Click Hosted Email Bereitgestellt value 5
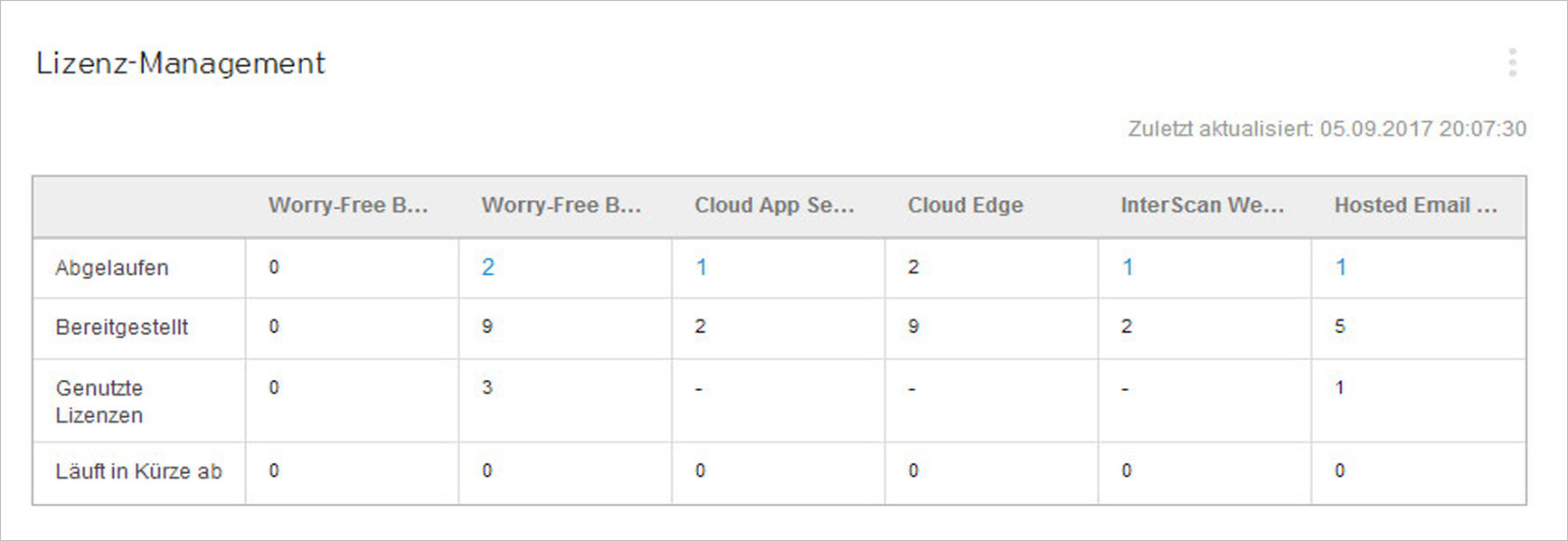Viewport: 1568px width, 541px height. (1340, 327)
